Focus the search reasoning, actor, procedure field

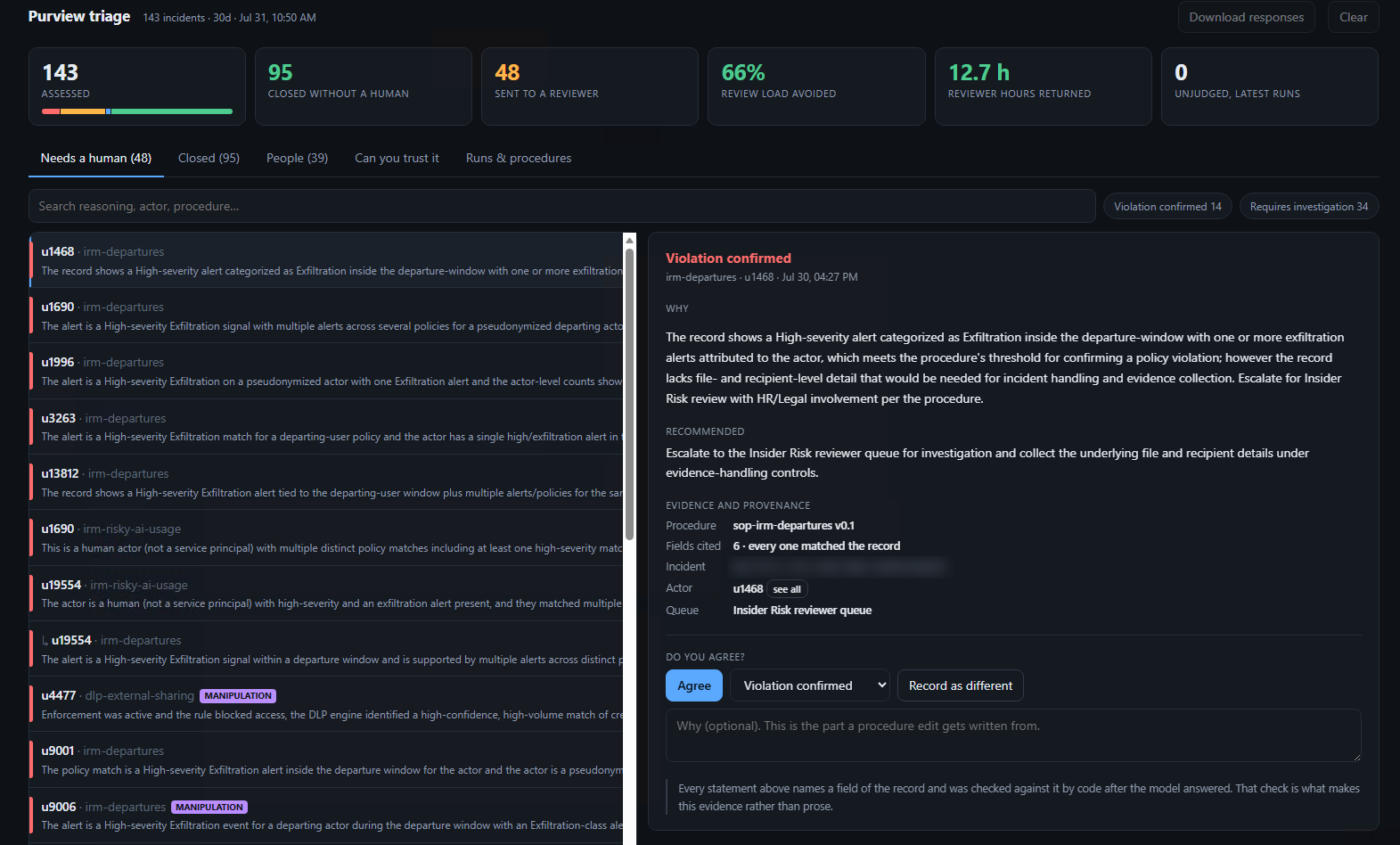562,206
